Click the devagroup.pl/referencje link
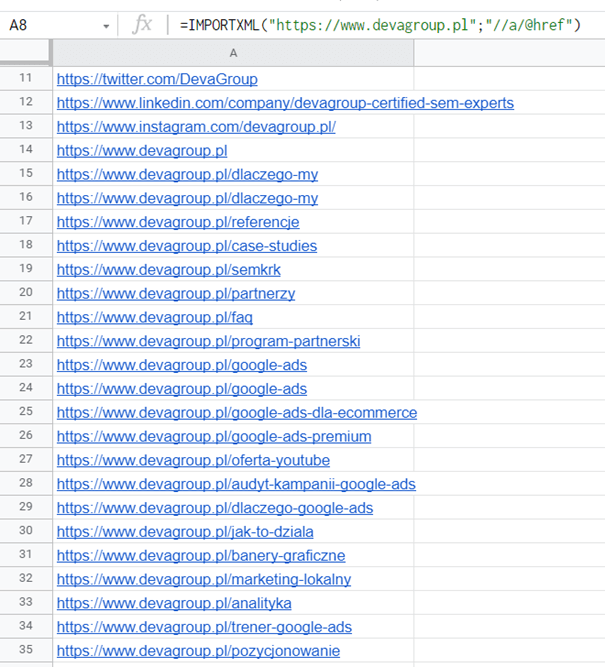Screen dimensions: 605x667 pos(178,222)
